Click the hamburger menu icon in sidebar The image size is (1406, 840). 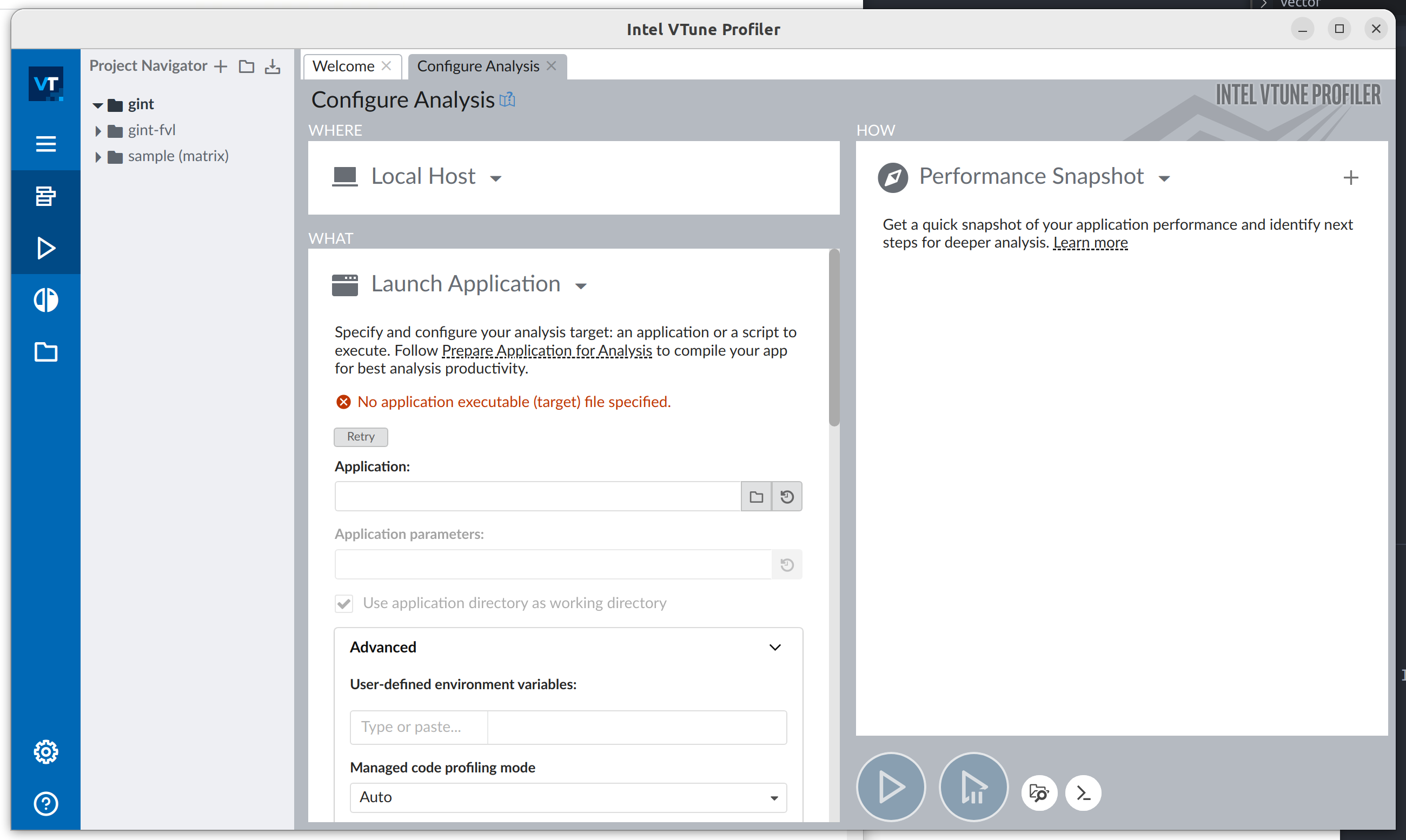[45, 144]
